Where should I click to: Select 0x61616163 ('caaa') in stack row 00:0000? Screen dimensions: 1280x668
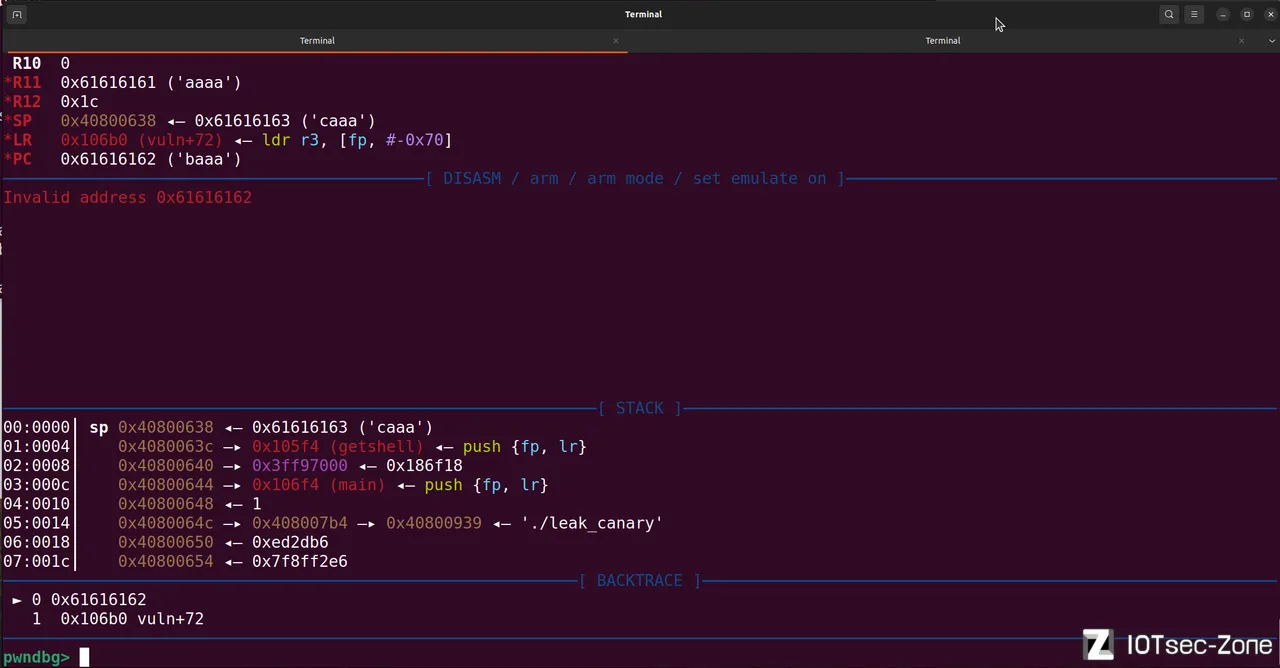pos(342,428)
